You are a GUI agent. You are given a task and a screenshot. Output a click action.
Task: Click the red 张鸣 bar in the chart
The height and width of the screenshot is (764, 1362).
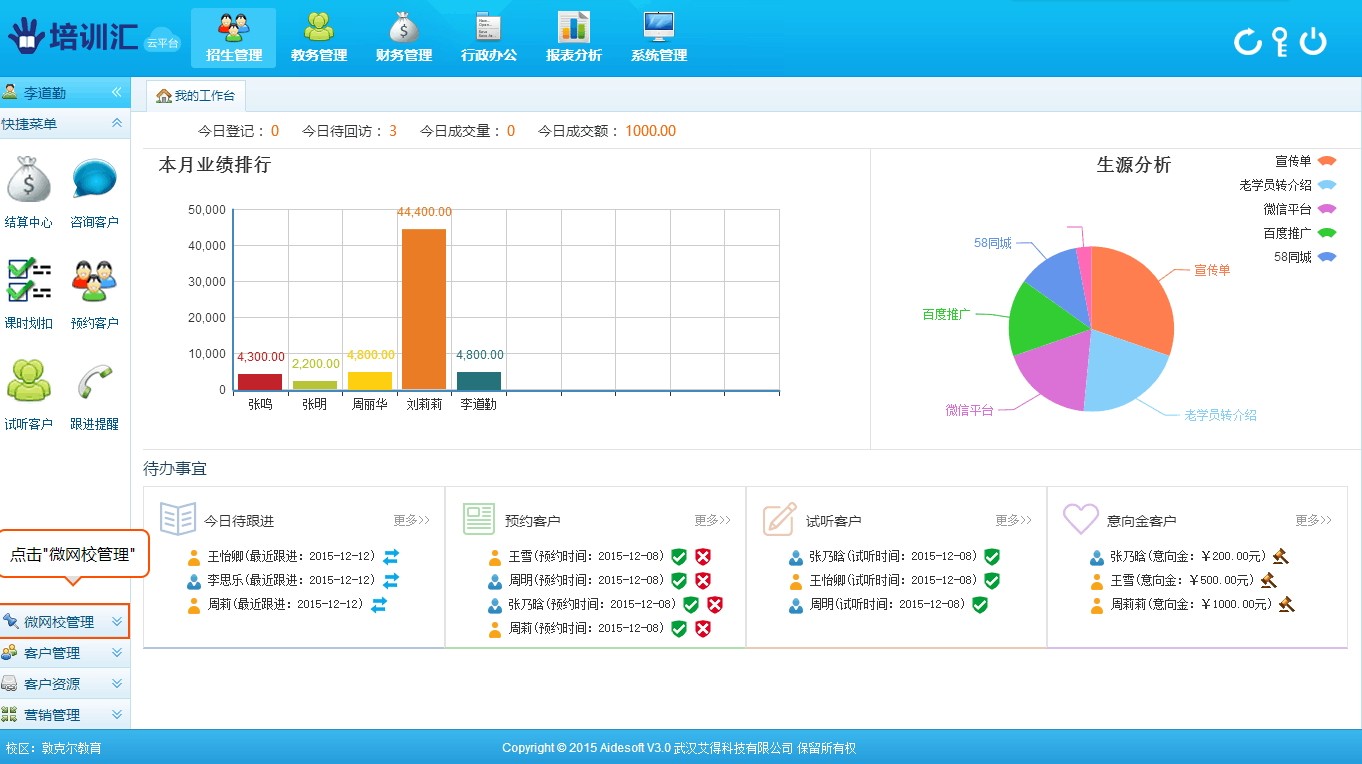coord(260,382)
